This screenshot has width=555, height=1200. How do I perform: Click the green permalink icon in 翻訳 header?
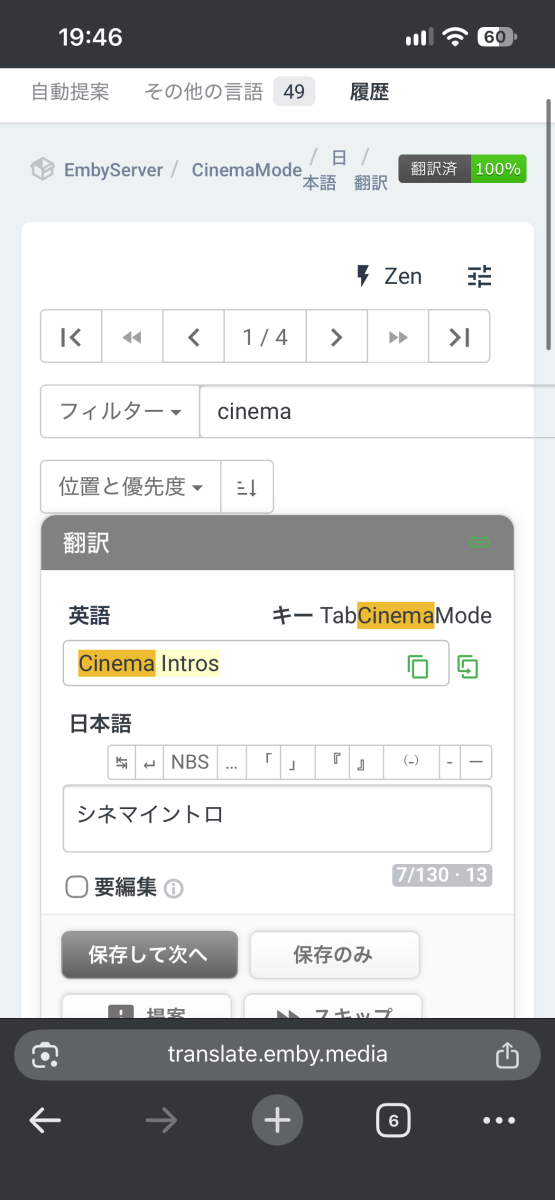[480, 542]
